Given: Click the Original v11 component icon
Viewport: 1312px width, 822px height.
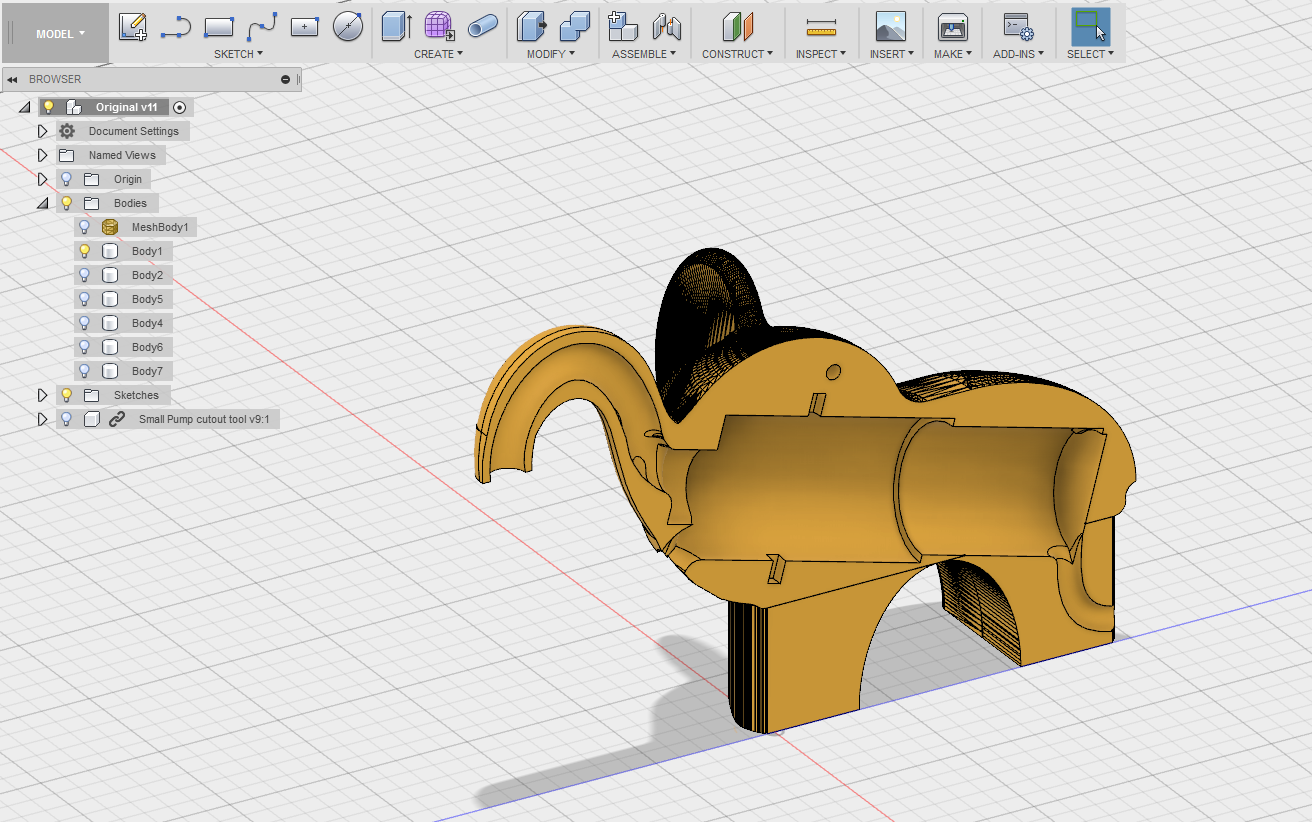Looking at the screenshot, I should 74,107.
